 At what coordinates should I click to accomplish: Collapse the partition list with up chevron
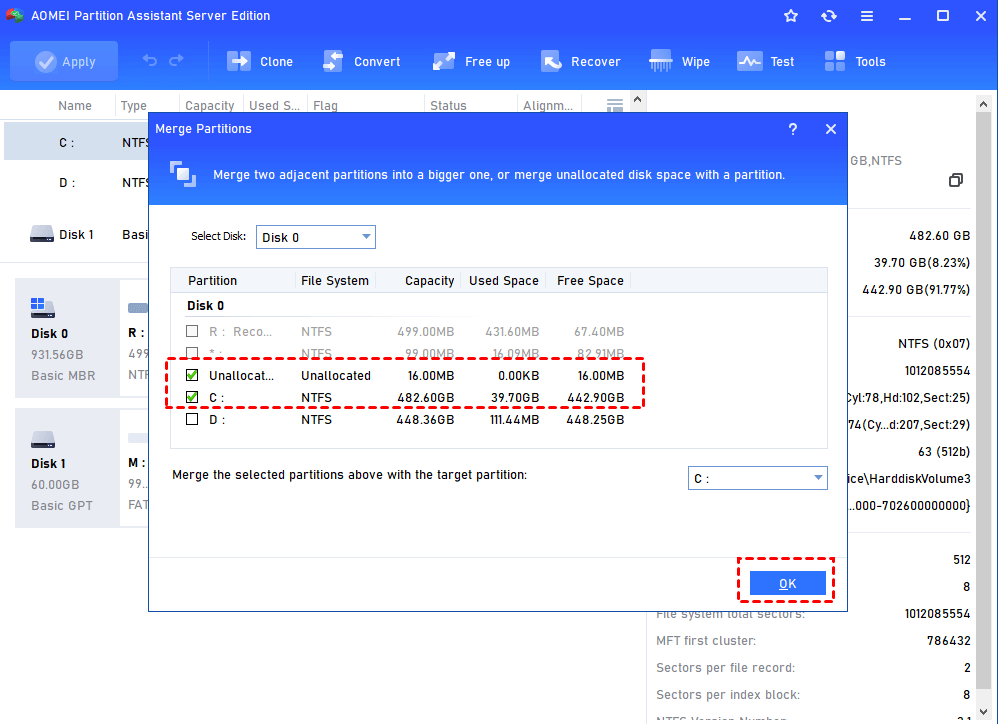pos(637,100)
